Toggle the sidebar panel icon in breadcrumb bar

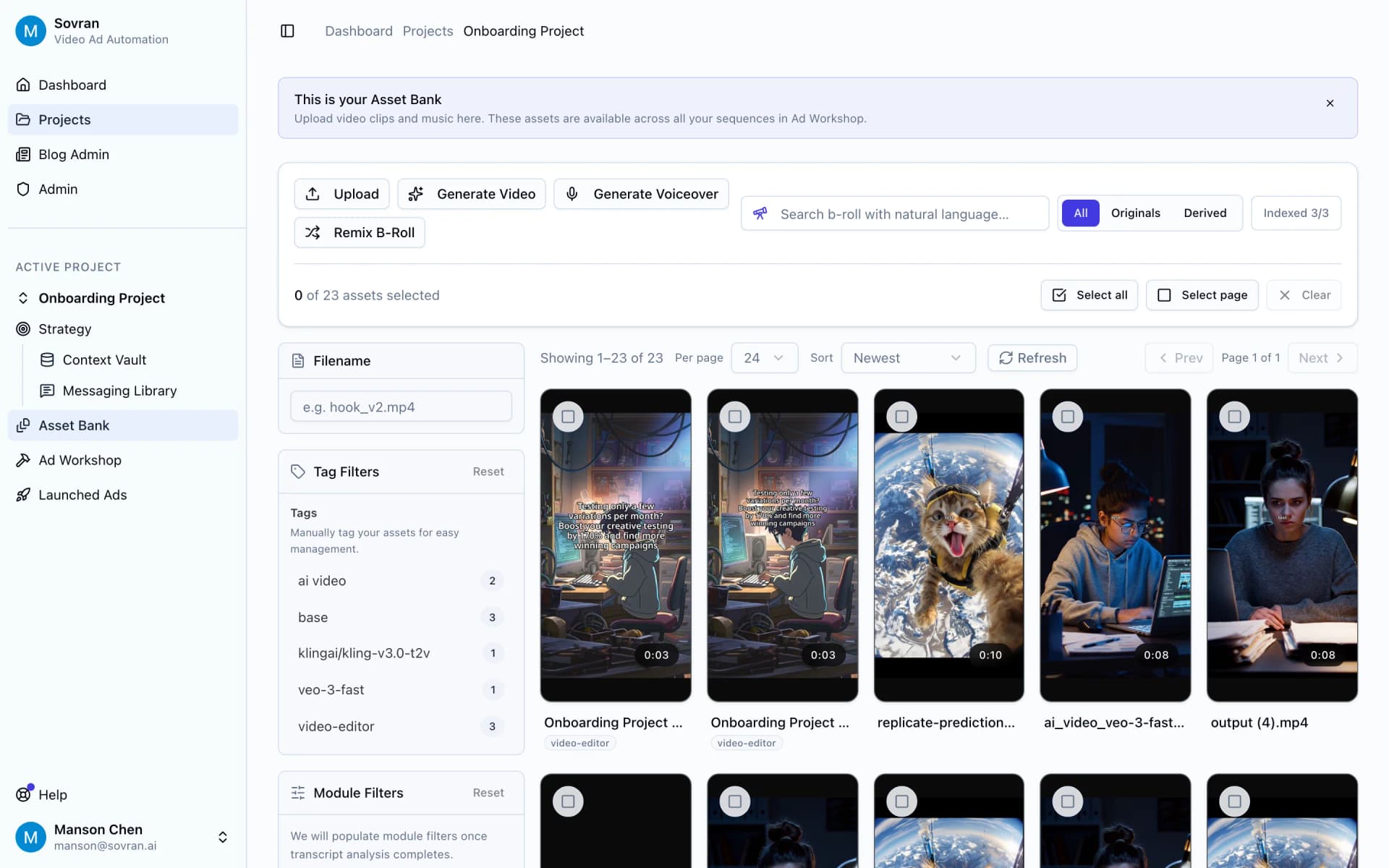coord(287,31)
